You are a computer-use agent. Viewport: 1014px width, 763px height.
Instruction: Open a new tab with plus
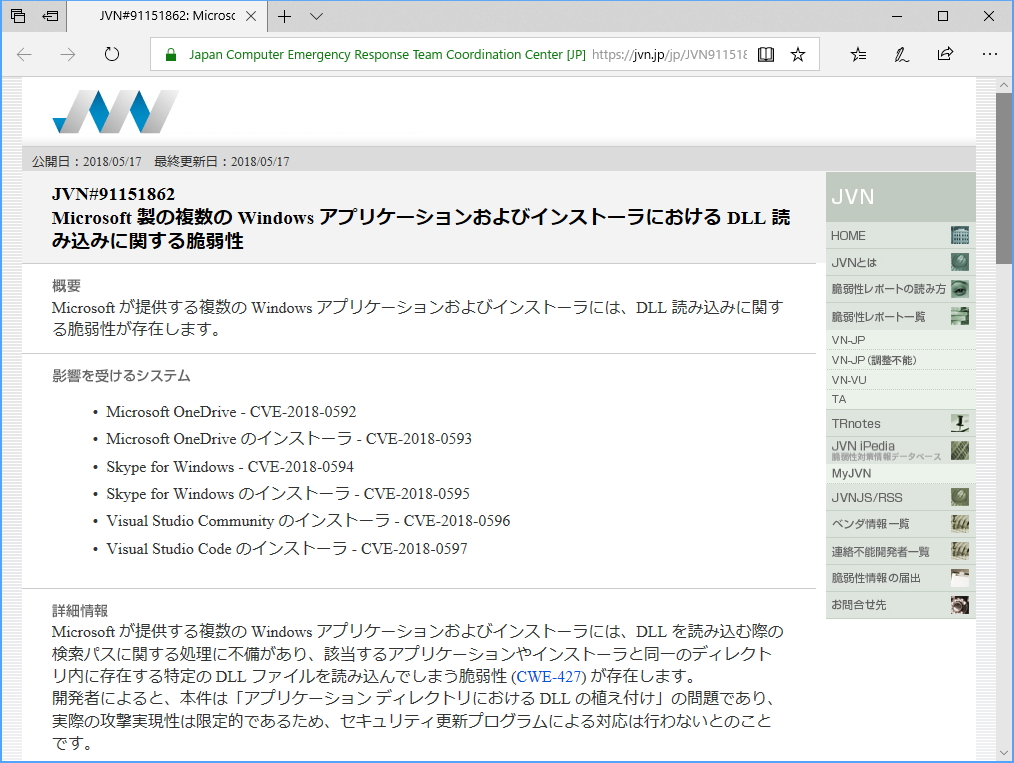(x=285, y=16)
